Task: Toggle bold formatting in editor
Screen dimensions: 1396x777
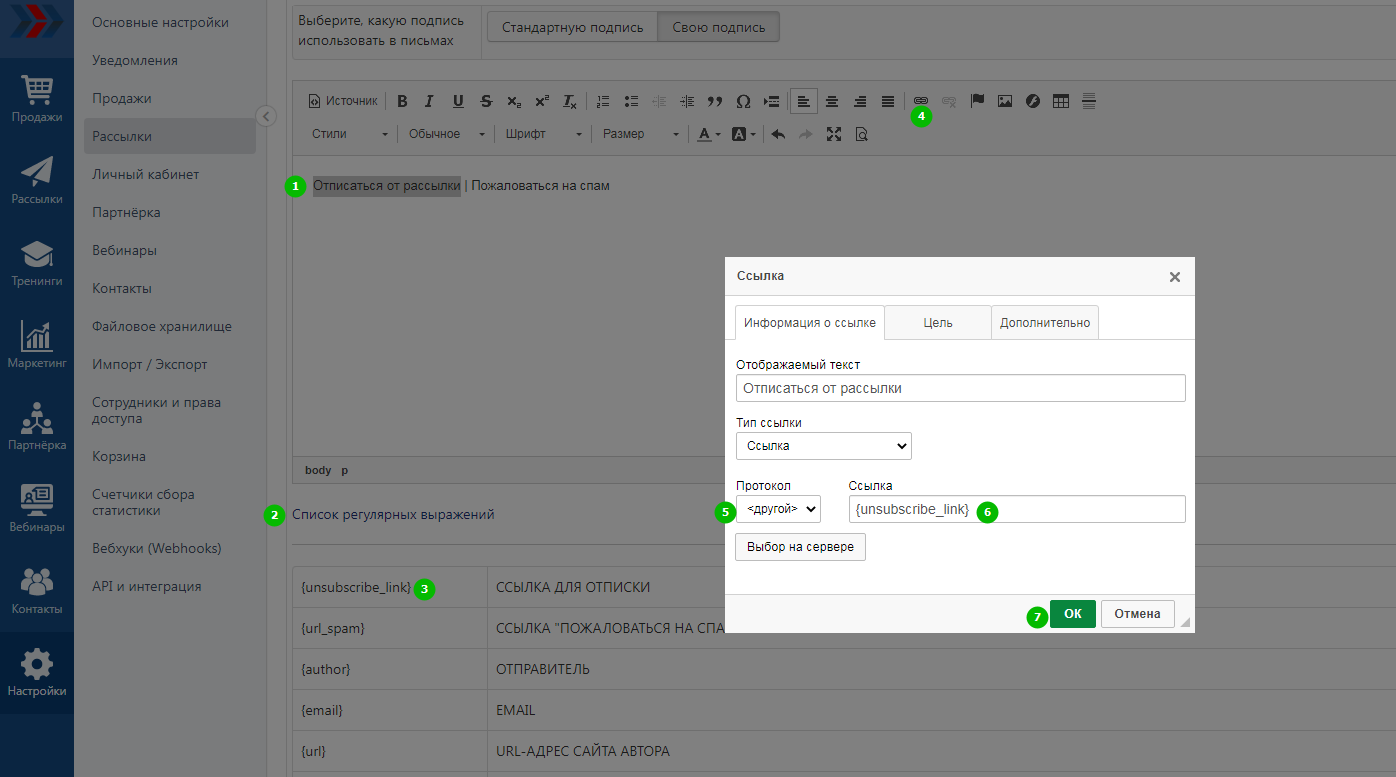Action: [402, 101]
